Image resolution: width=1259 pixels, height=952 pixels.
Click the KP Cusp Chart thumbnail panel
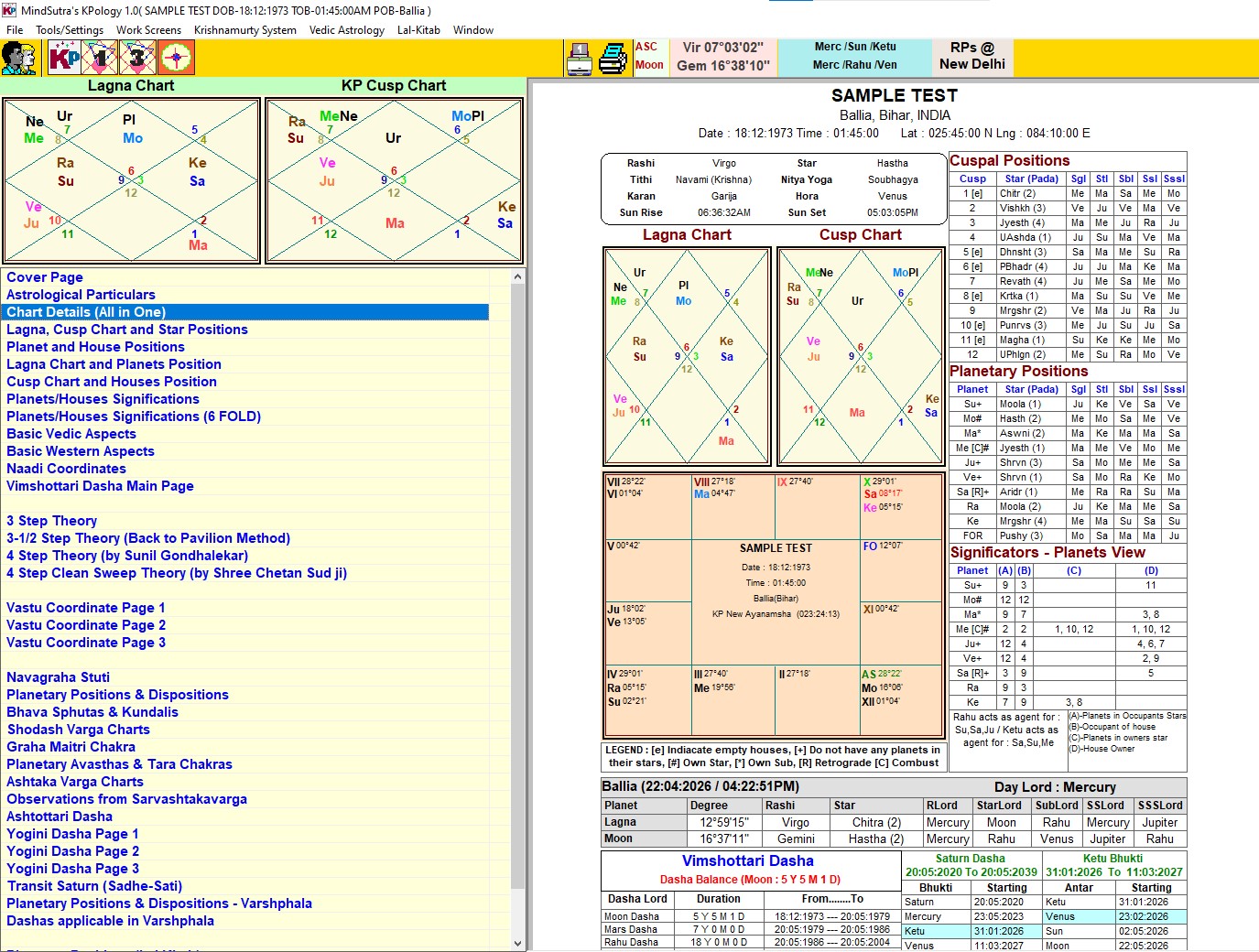click(394, 181)
